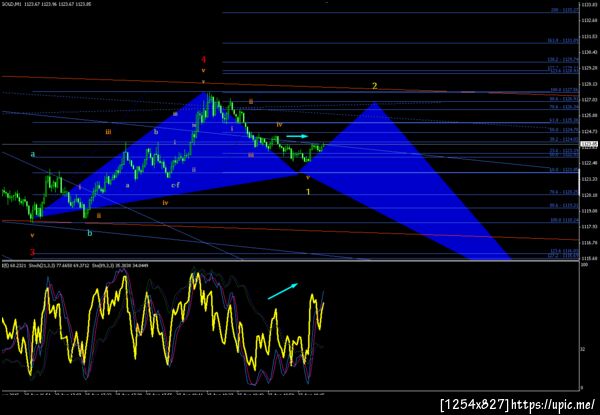The height and width of the screenshot is (415, 600).
Task: Select the 61.8 Fibonacci level label
Action: (564, 120)
